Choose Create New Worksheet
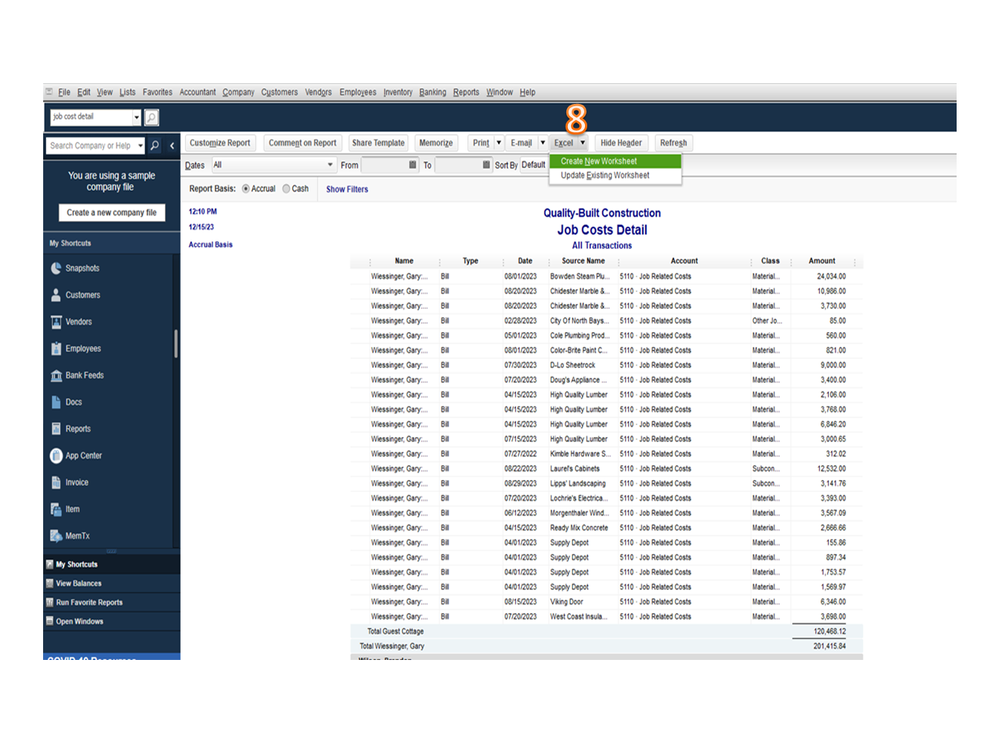Viewport: 999px width, 749px height. (x=615, y=161)
